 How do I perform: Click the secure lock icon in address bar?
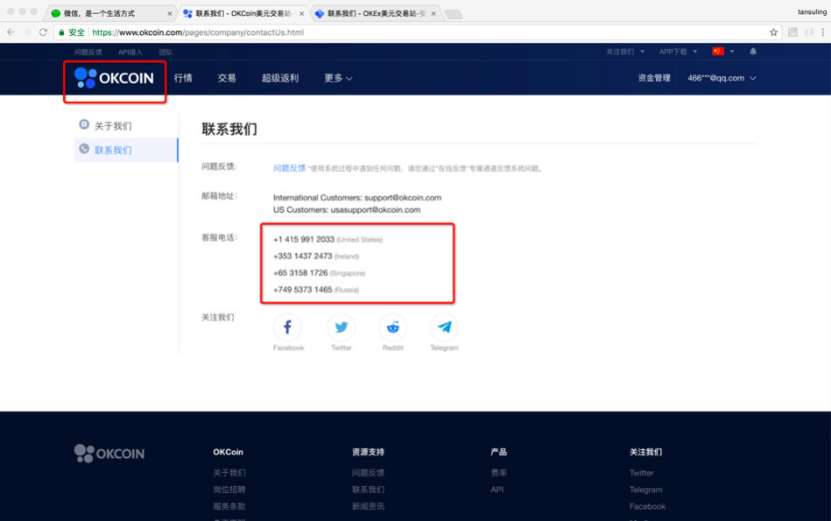(x=61, y=32)
